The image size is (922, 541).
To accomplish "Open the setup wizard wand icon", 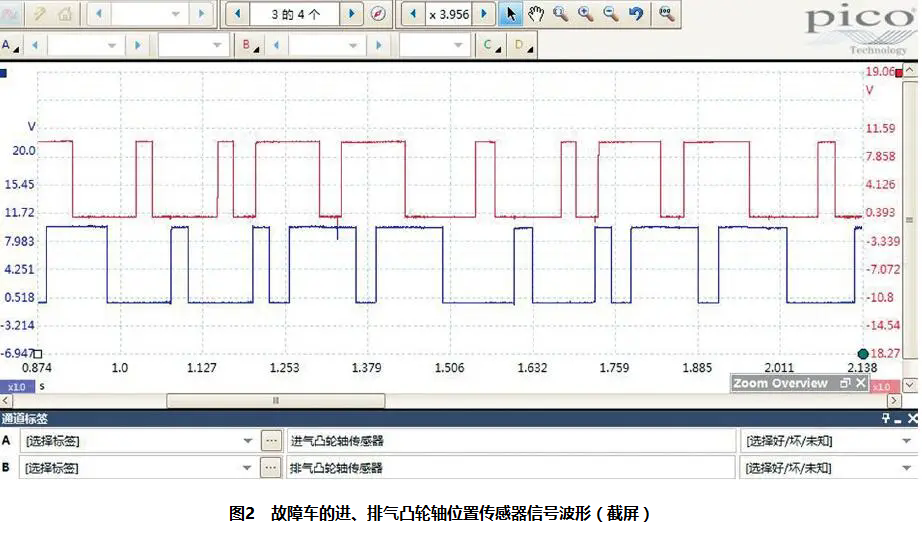I will 39,14.
